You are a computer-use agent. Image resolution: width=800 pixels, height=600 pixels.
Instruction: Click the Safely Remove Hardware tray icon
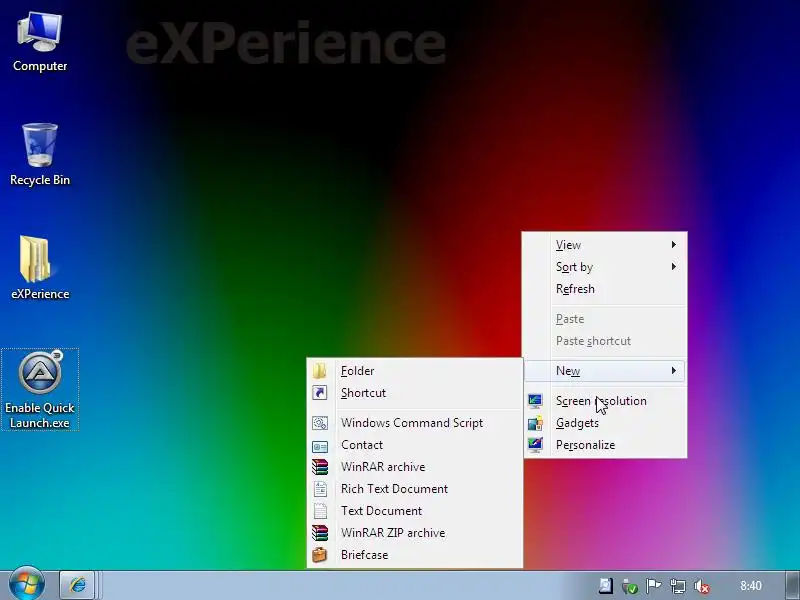[x=630, y=586]
